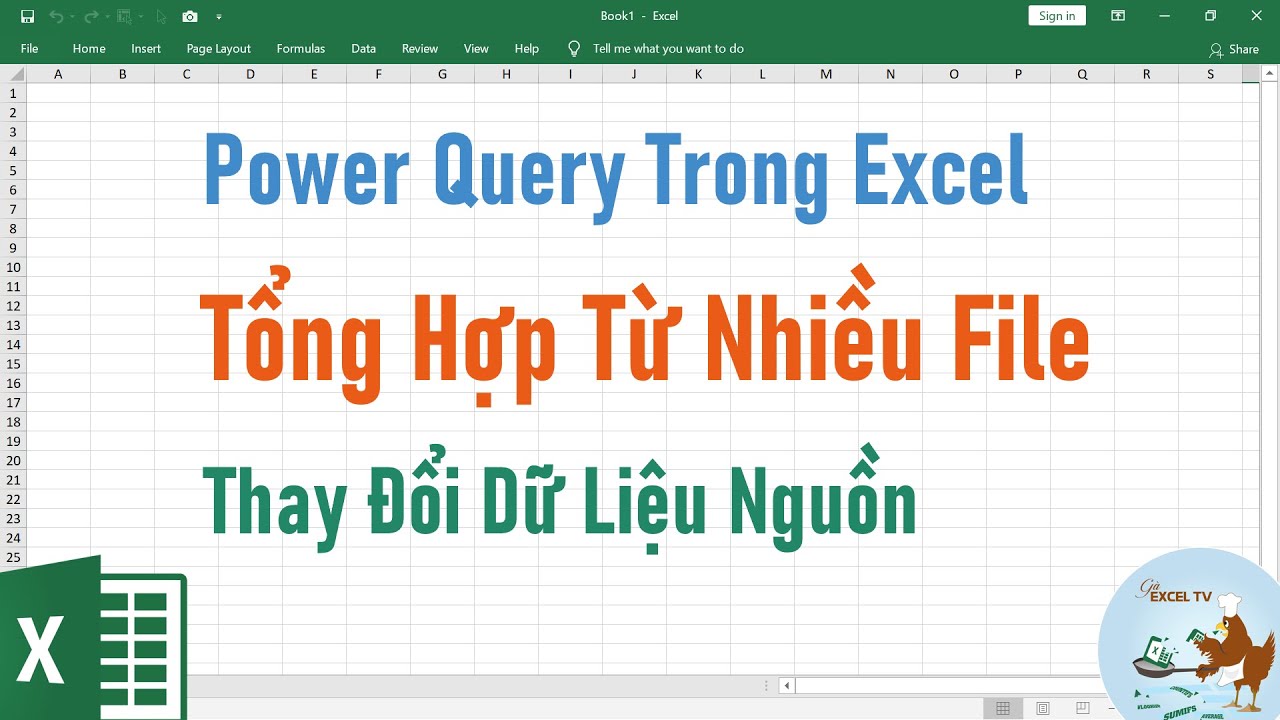Click the Sign in button
Screen dimensions: 1280x720
(x=1057, y=16)
